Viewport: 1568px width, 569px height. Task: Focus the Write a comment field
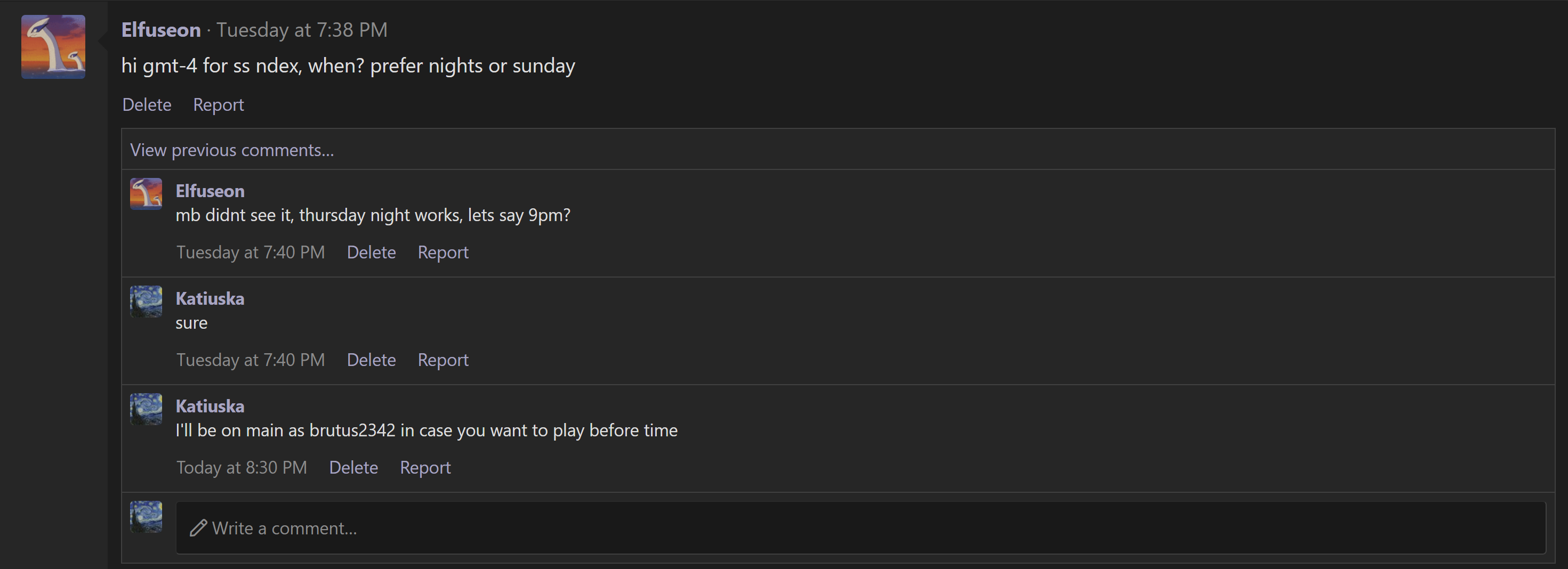tap(861, 527)
